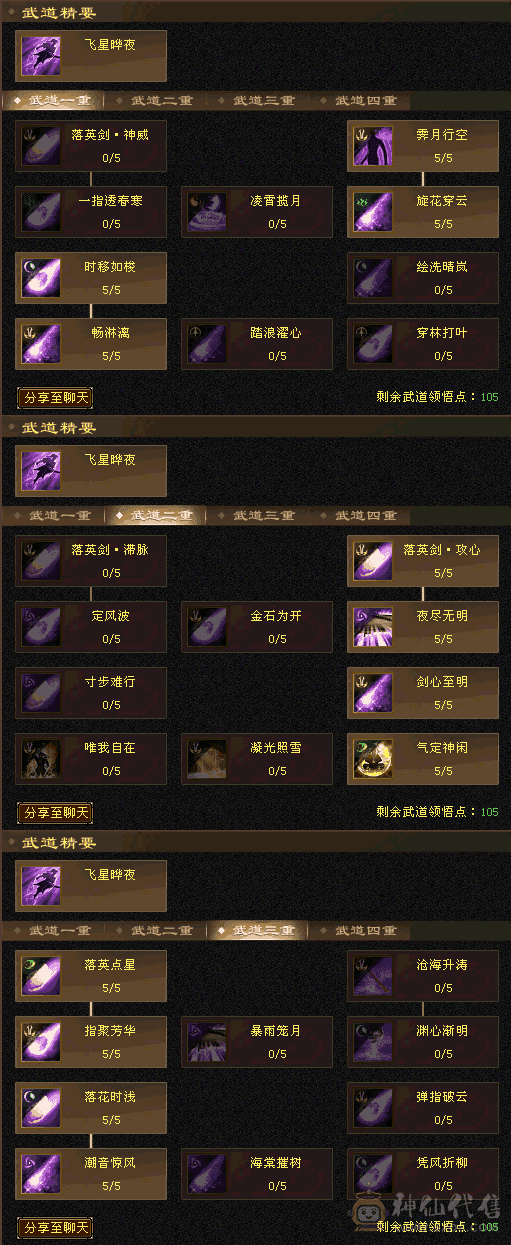Select the 落英剑·攻心 skill slot
This screenshot has height=1245, width=511.
coord(423,562)
